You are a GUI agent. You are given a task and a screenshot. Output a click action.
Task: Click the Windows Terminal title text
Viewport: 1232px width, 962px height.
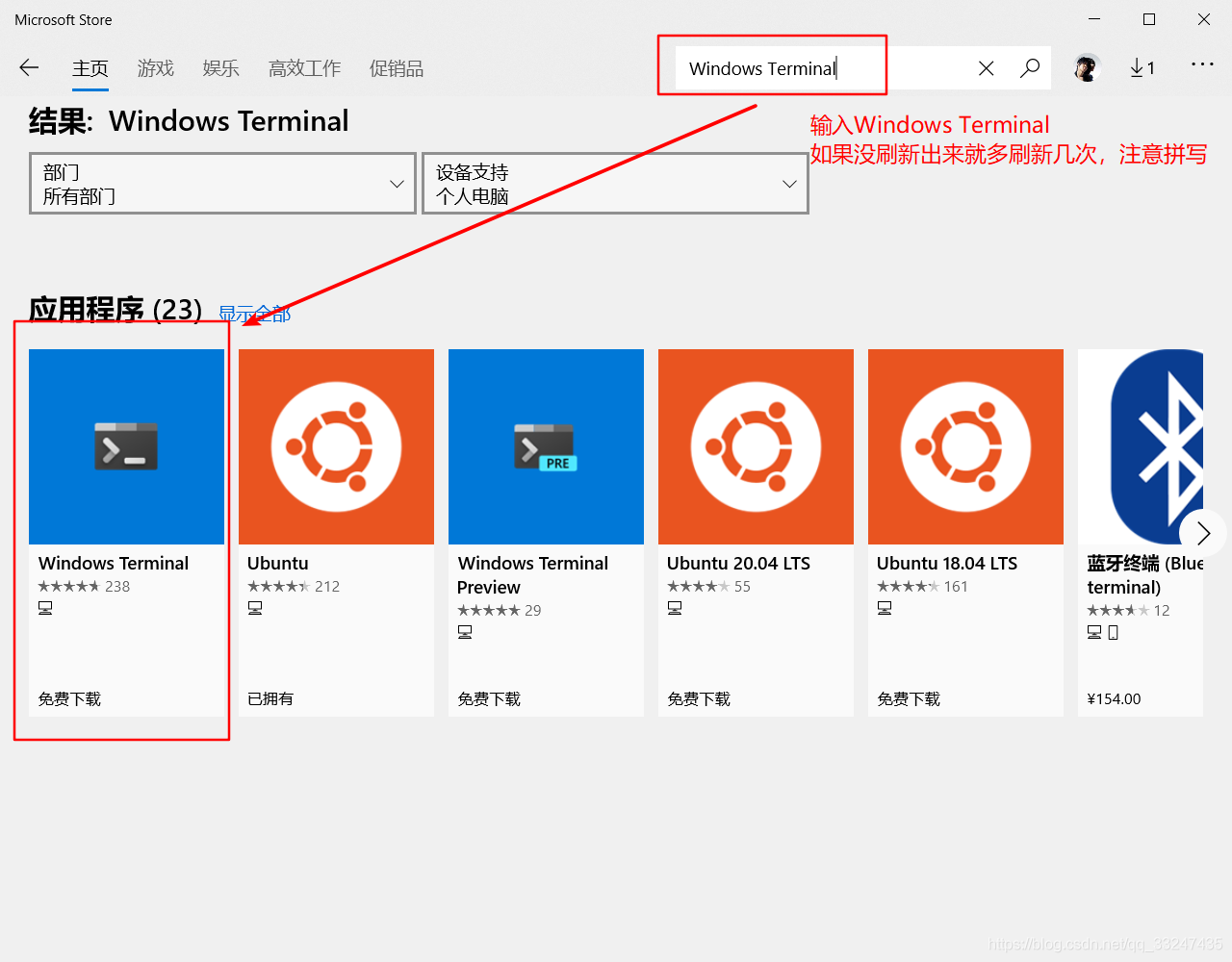(x=114, y=563)
